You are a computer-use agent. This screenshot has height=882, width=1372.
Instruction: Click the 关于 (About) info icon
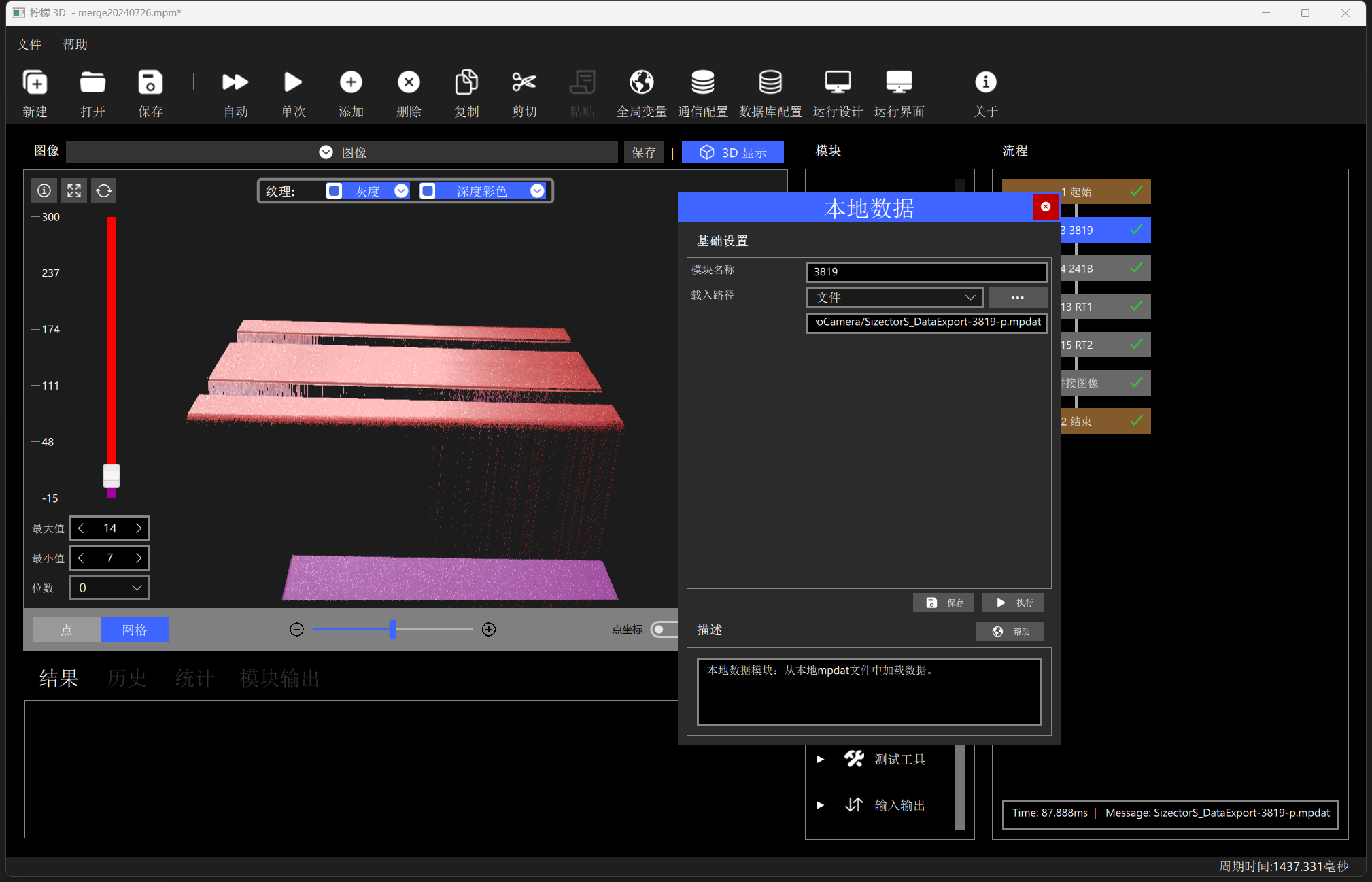pyautogui.click(x=985, y=82)
